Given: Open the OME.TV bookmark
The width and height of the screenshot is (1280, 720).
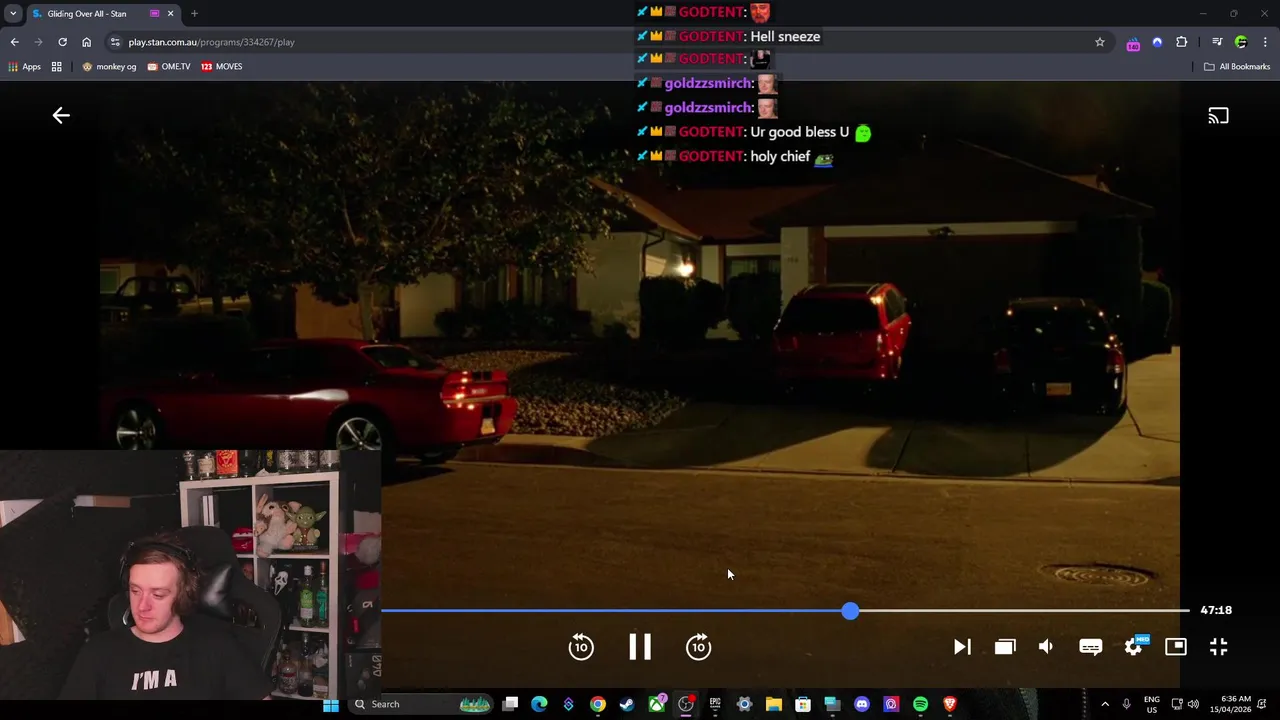Looking at the screenshot, I should pos(168,66).
